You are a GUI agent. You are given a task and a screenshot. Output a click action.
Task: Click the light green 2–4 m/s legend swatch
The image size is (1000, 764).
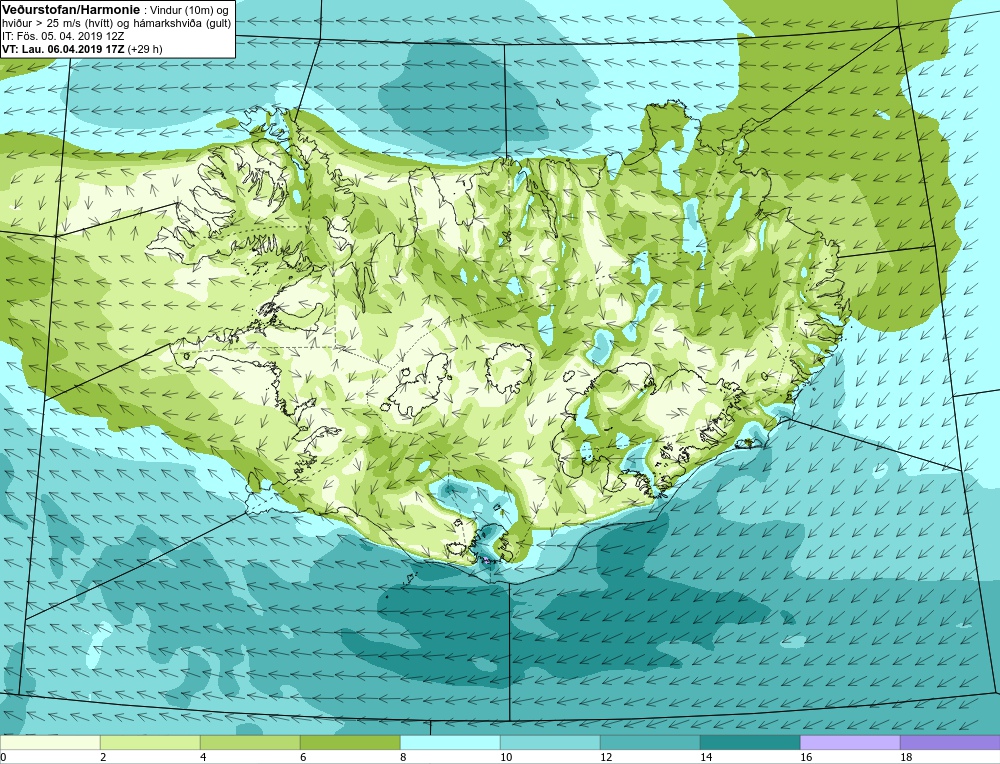150,742
